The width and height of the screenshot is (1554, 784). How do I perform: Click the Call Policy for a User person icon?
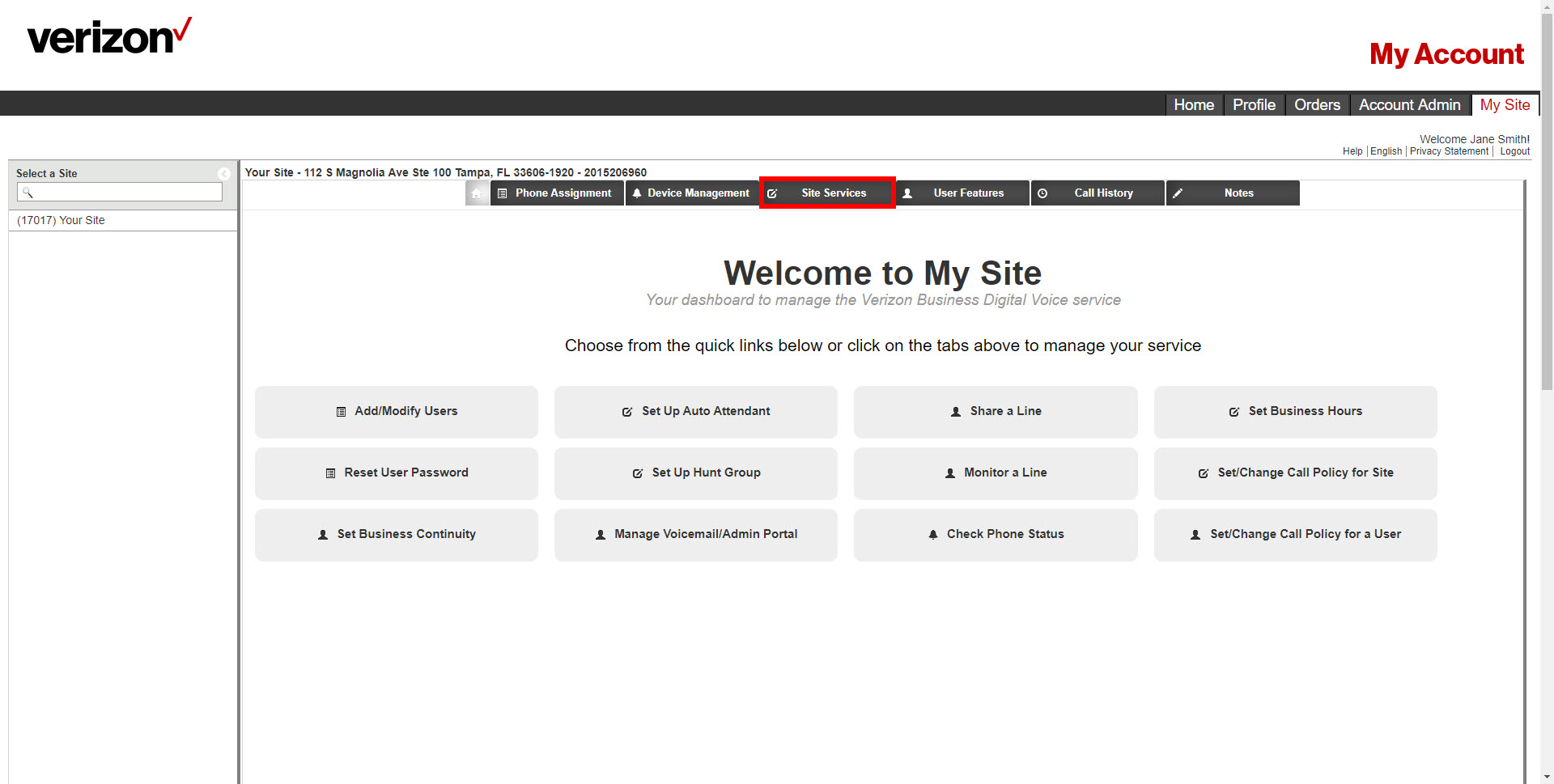(1195, 535)
